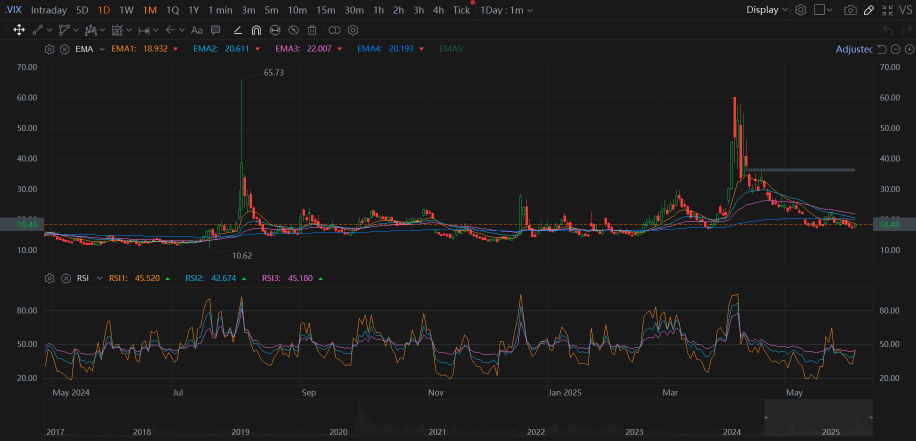916x441 pixels.
Task: Click the Adjusted price link
Action: (x=854, y=49)
